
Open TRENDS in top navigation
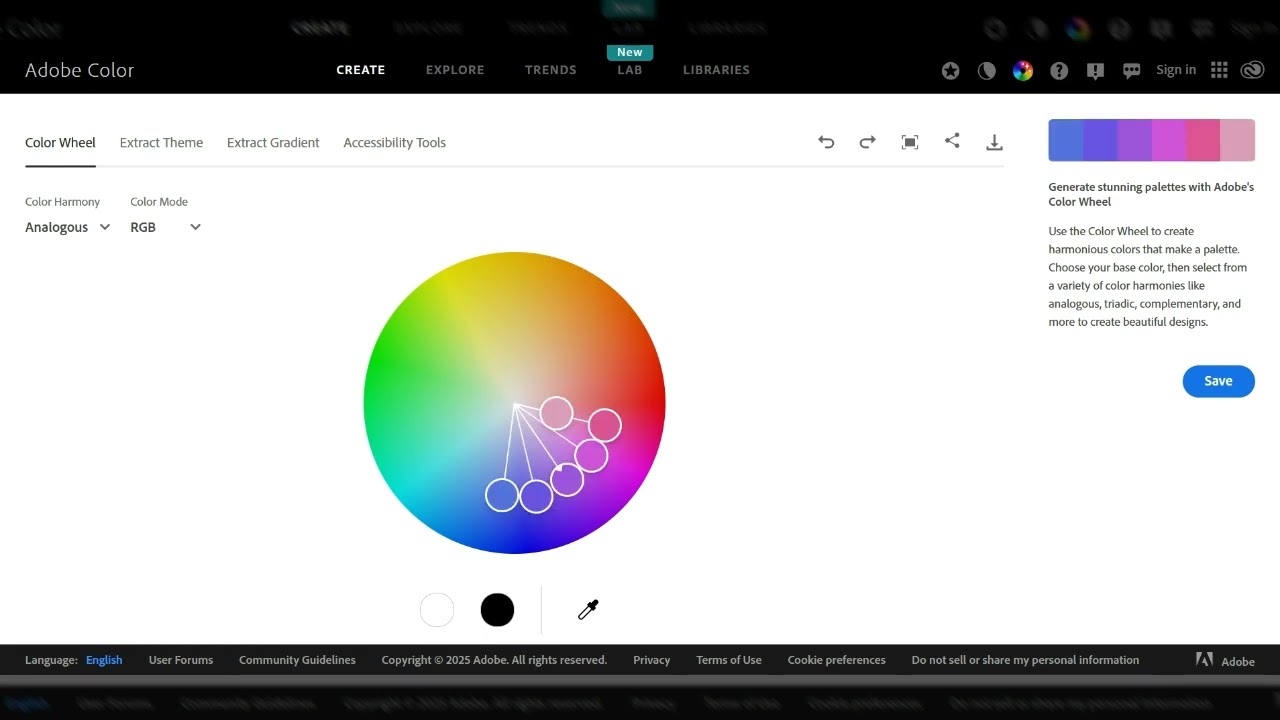tap(551, 70)
